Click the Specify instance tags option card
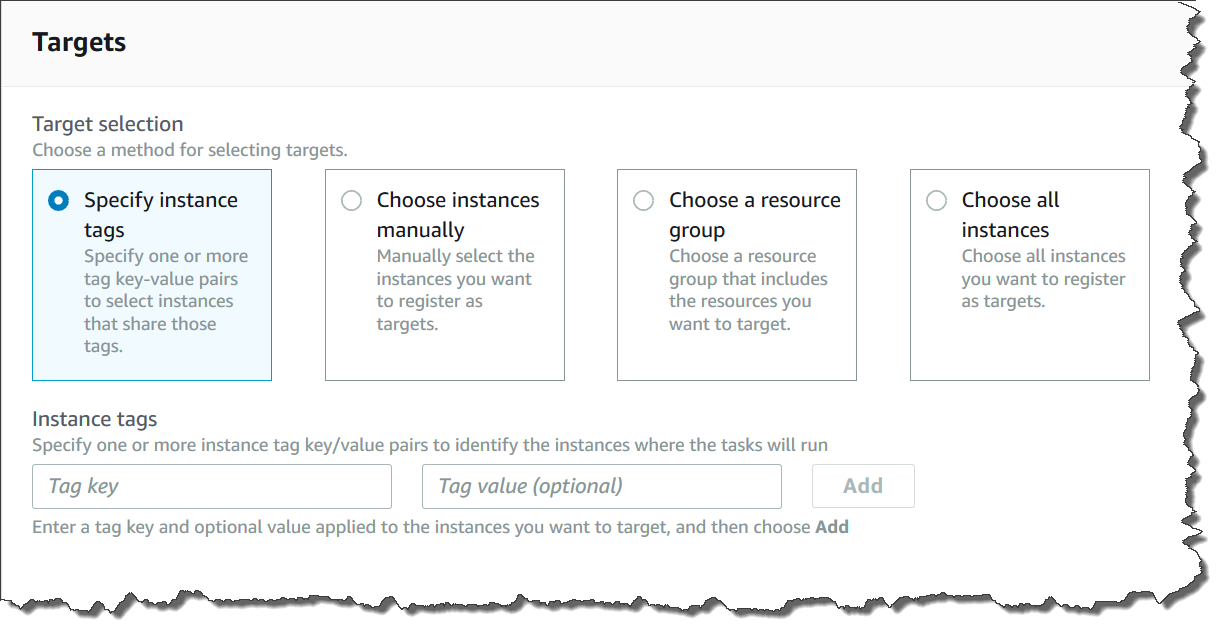Screen dimensions: 1225x637 [152, 275]
